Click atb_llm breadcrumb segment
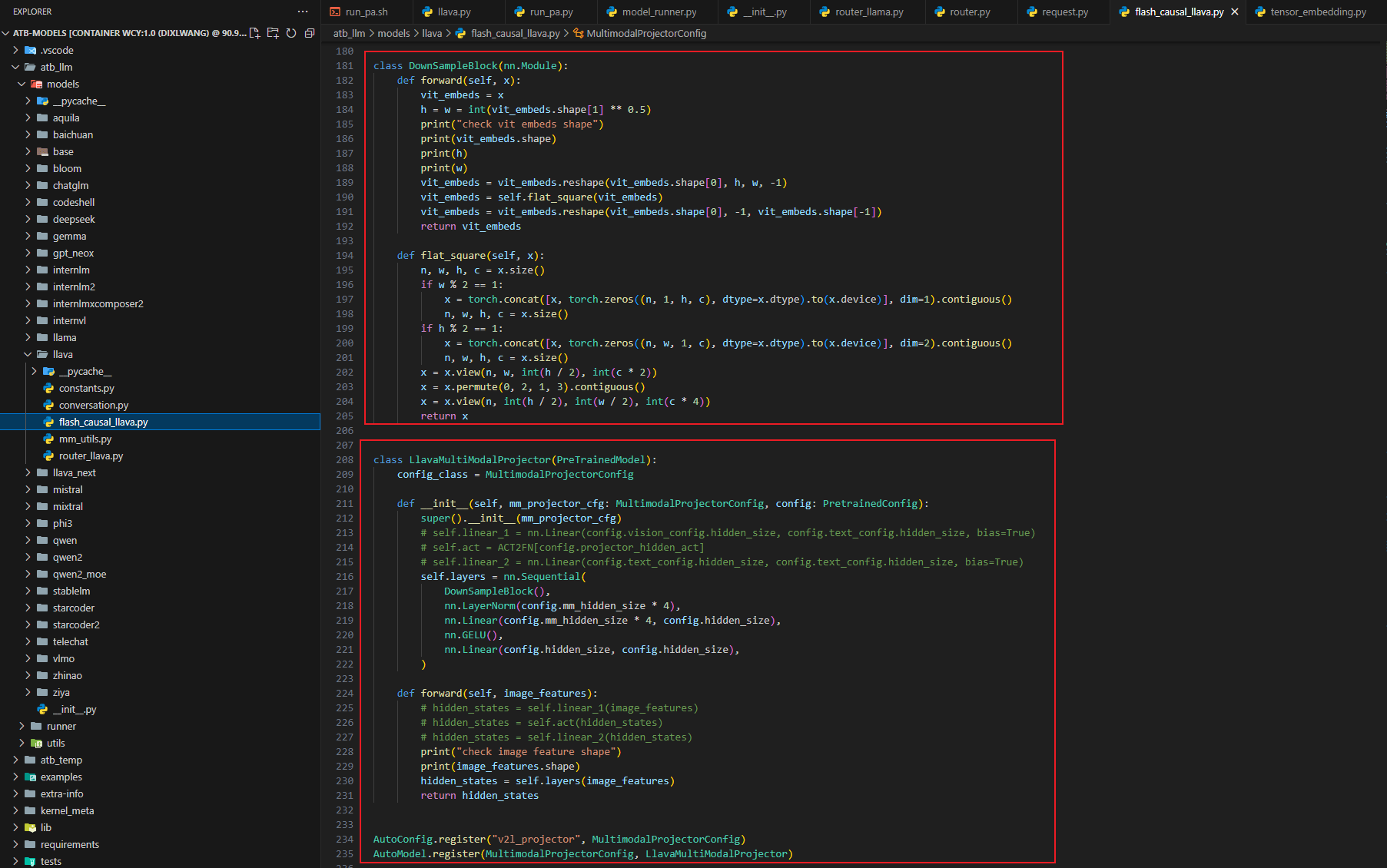 (349, 33)
